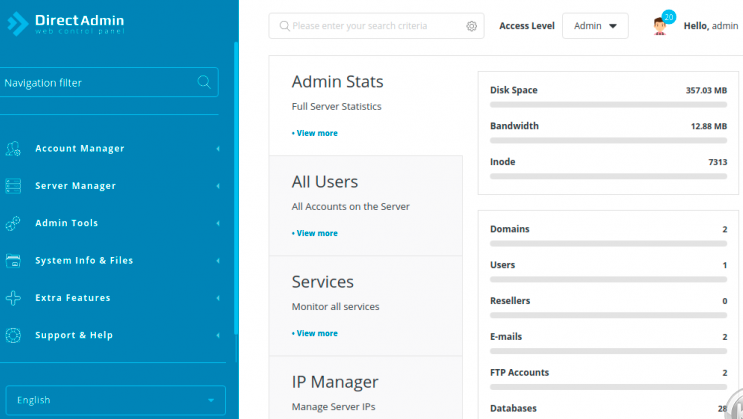This screenshot has height=419, width=743.
Task: Click the search settings gear icon
Action: pyautogui.click(x=472, y=26)
